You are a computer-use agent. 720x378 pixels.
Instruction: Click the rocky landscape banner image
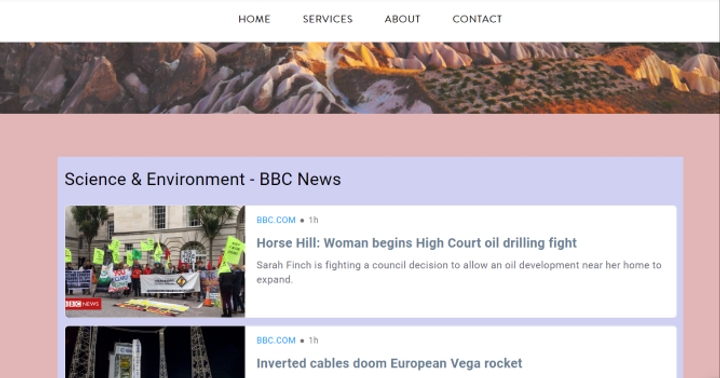coord(360,78)
